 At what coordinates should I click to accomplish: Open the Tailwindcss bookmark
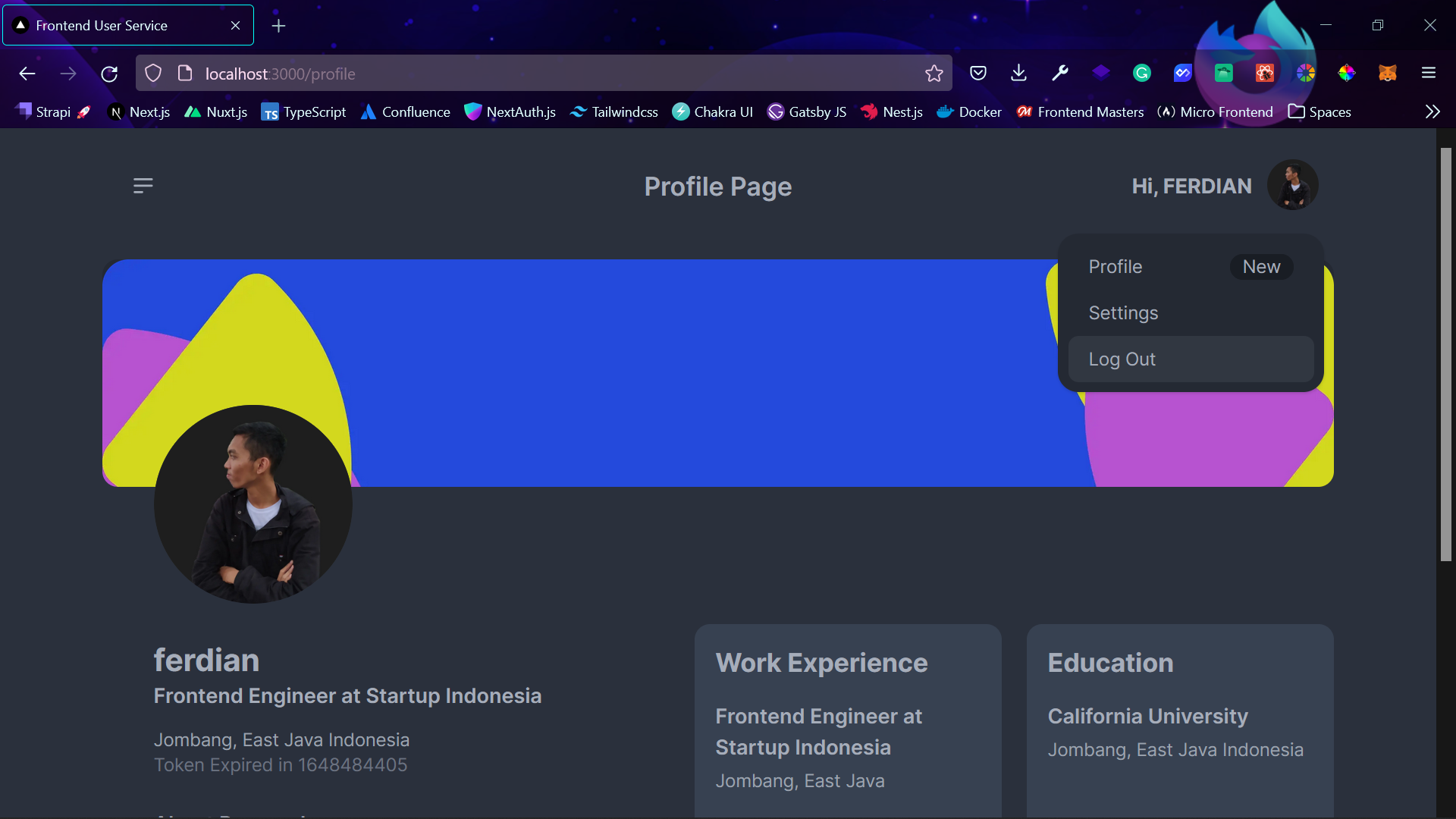pos(614,112)
